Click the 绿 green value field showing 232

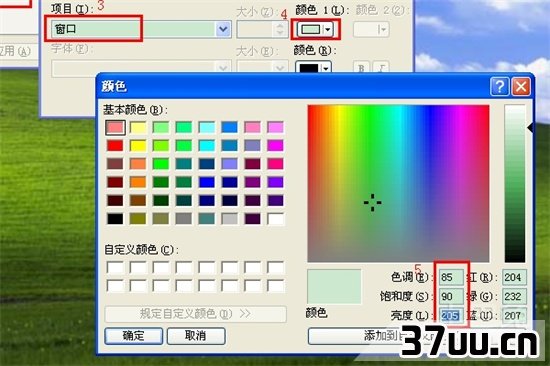(x=514, y=297)
